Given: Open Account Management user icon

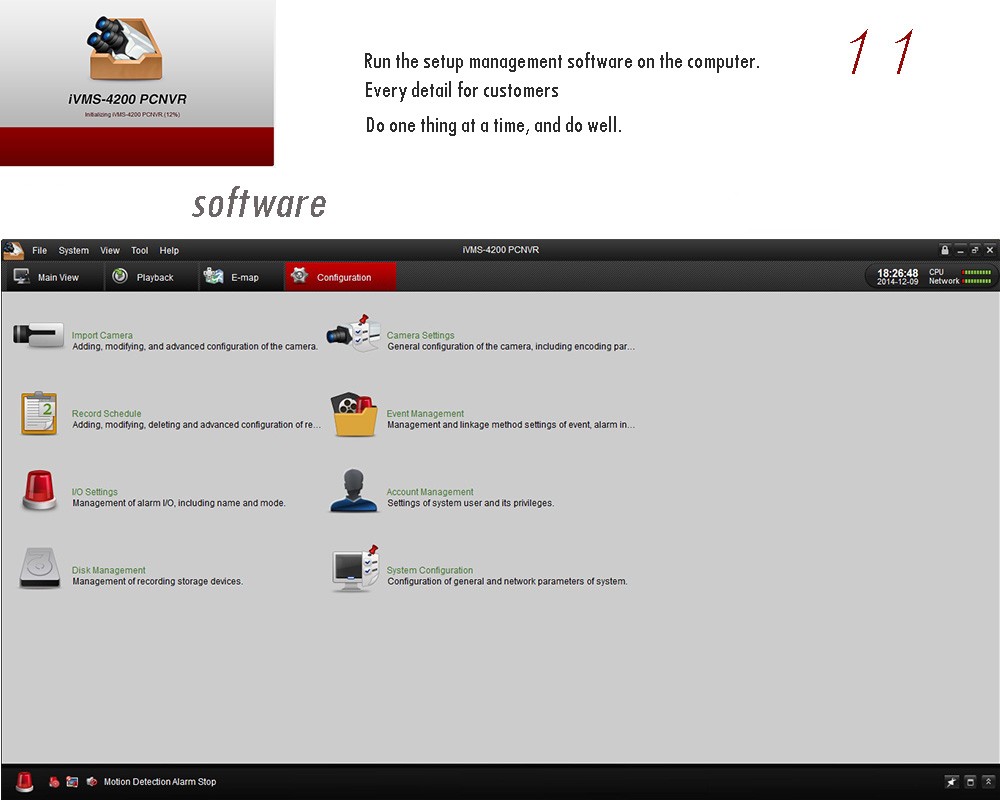Looking at the screenshot, I should pos(354,491).
